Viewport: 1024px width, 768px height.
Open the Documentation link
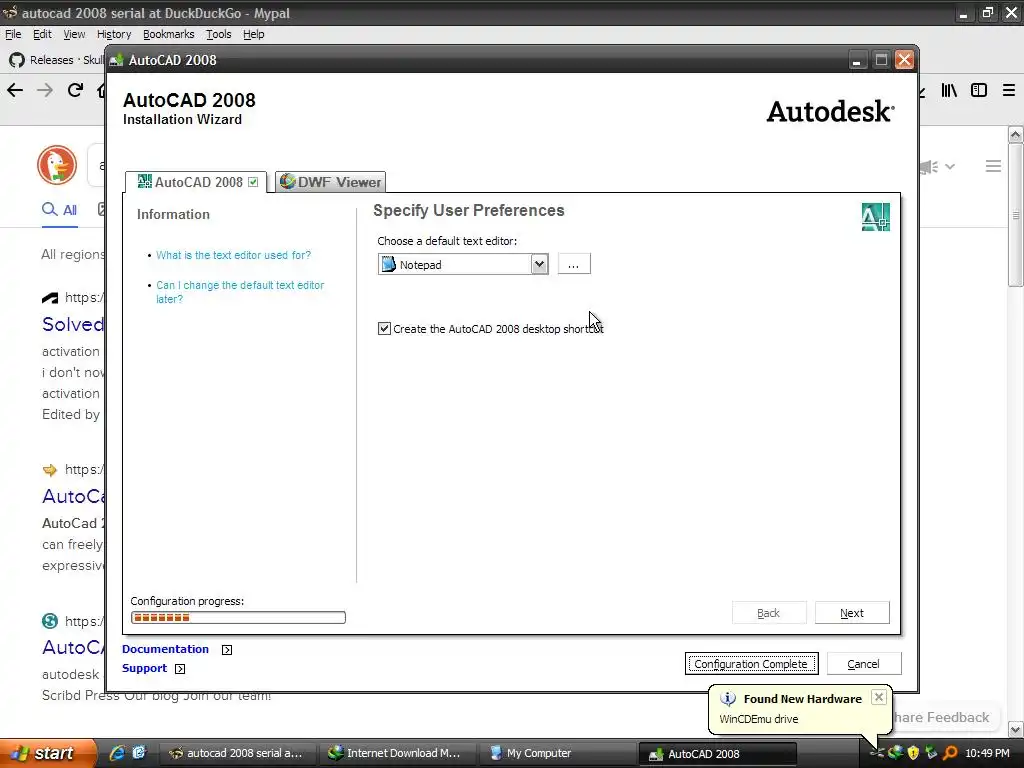point(165,649)
